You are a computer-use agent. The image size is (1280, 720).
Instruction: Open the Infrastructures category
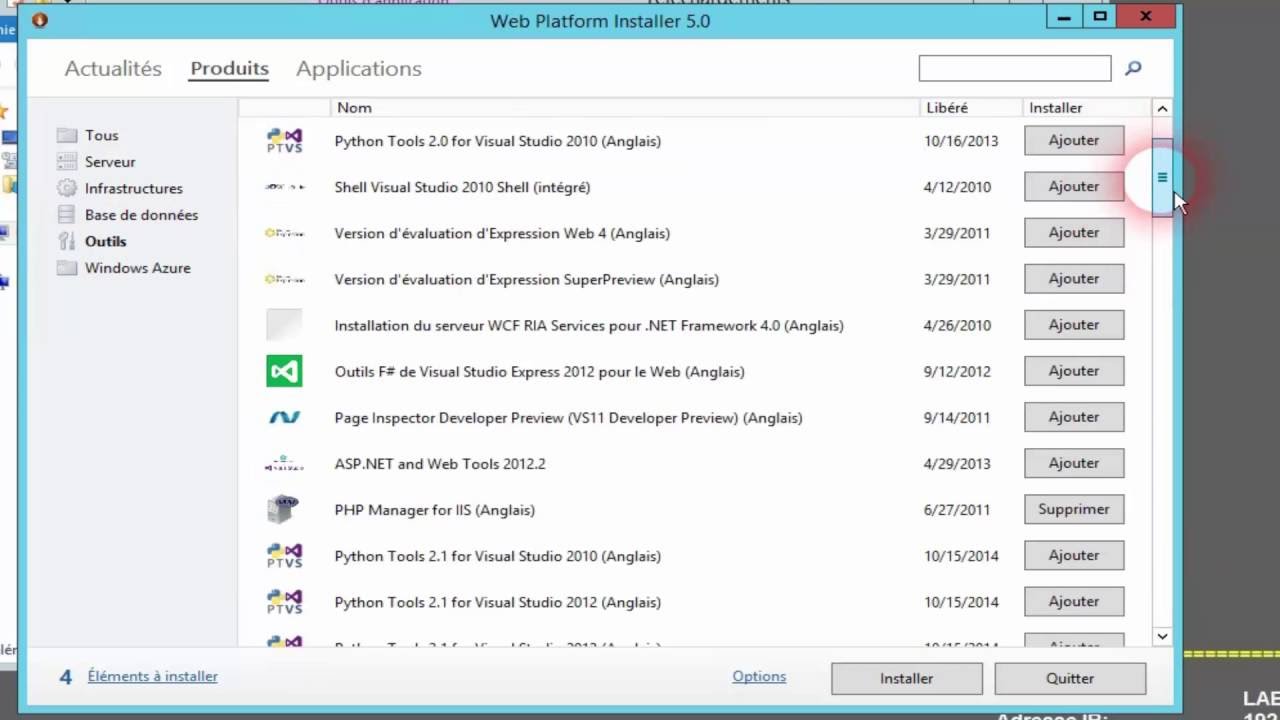pyautogui.click(x=134, y=188)
